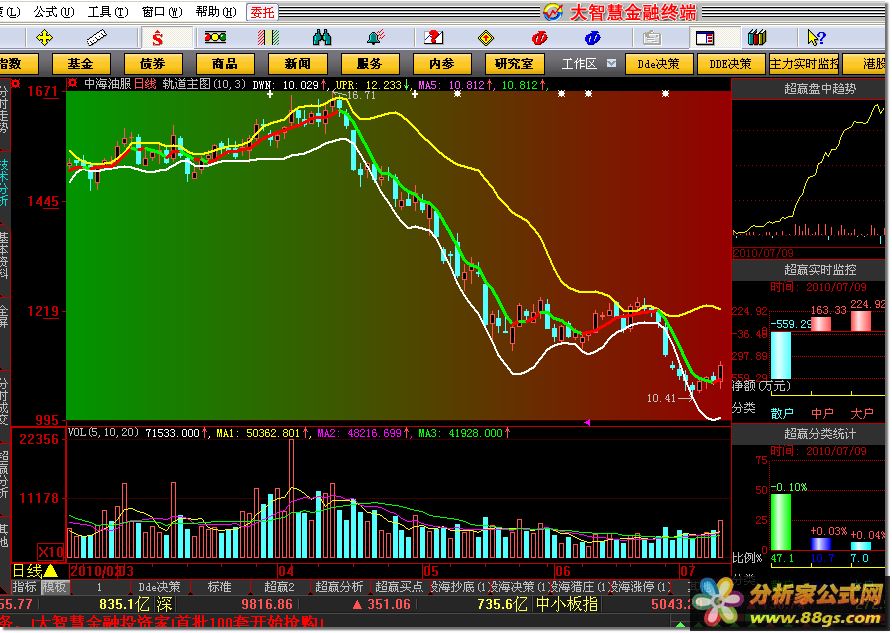892x633 pixels.
Task: Activate the What's This help pointer
Action: (816, 38)
